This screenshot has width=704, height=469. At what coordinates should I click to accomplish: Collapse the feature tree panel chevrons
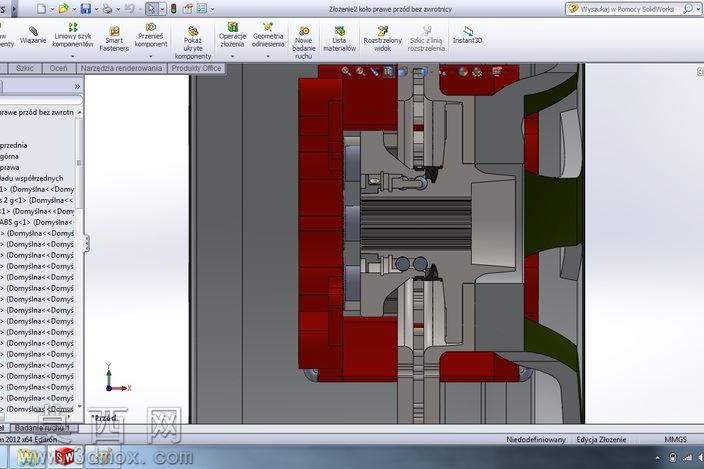tap(77, 86)
